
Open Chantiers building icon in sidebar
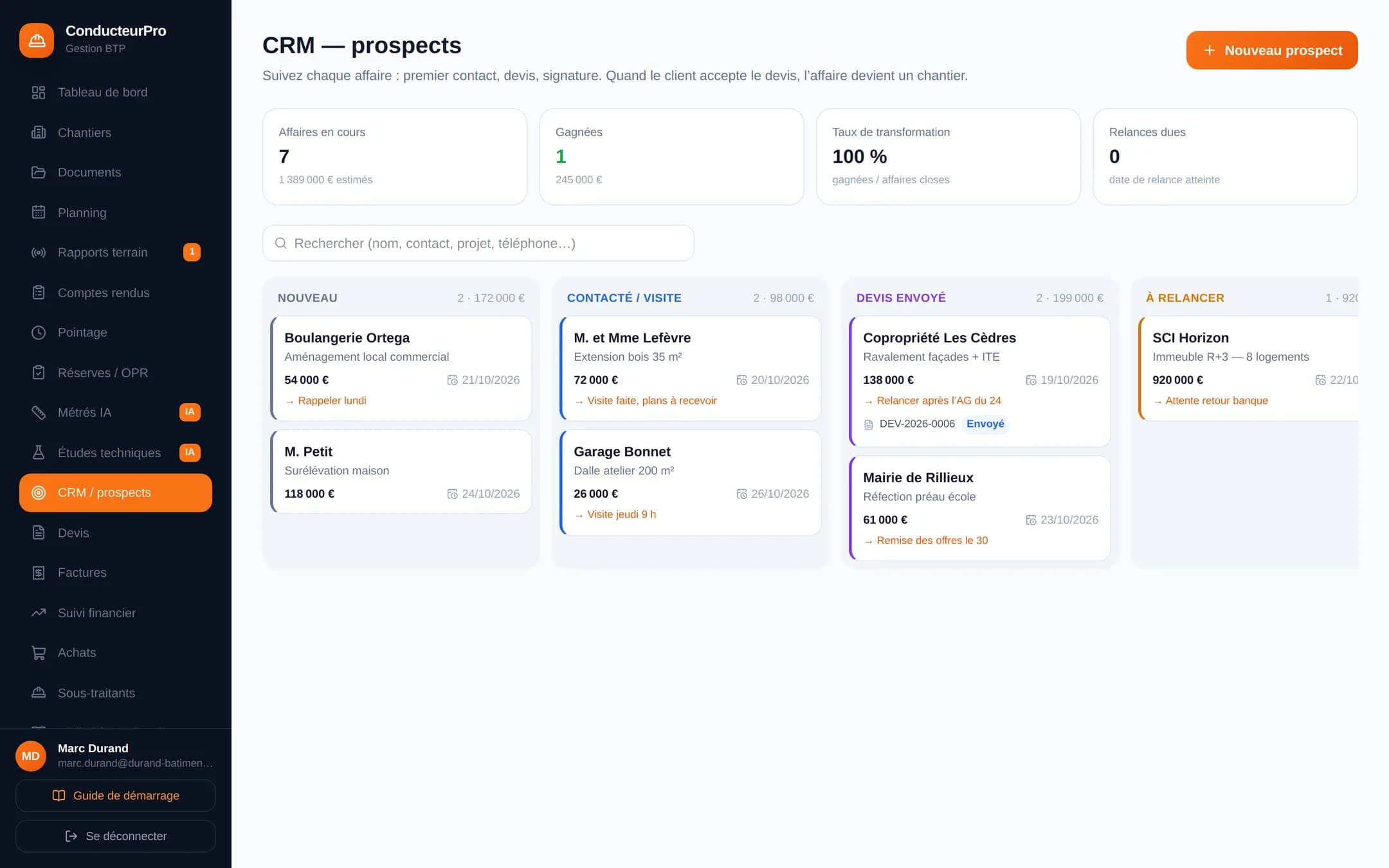[39, 132]
